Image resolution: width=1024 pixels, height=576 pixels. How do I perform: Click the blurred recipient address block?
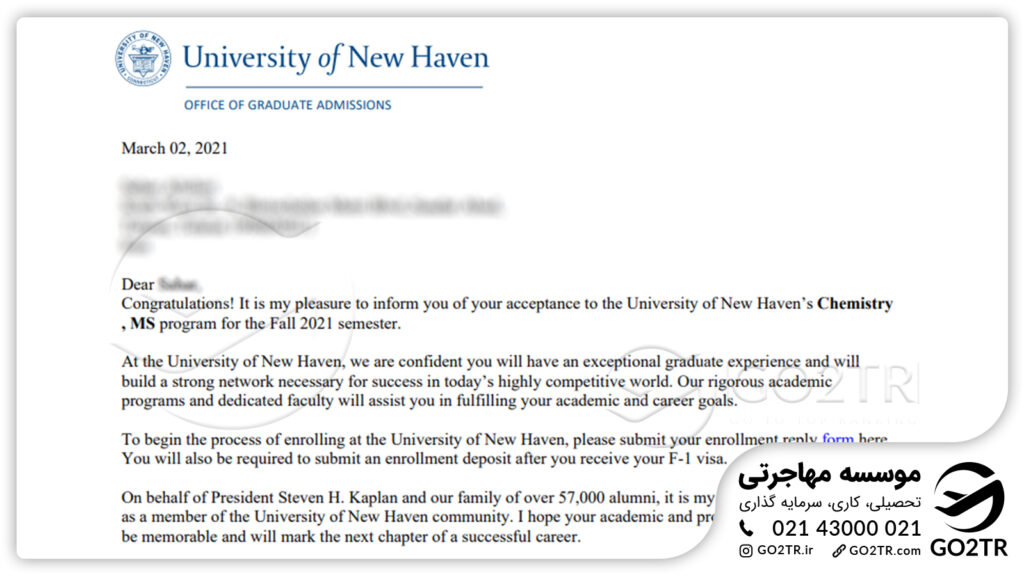point(311,216)
